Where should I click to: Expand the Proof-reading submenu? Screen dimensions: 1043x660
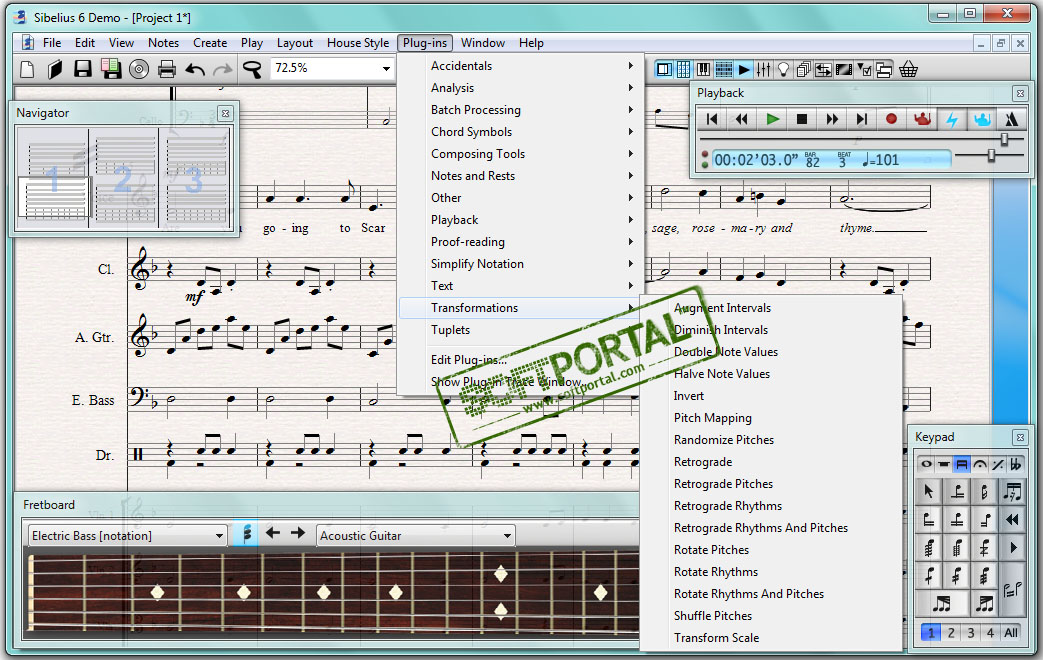tap(521, 242)
